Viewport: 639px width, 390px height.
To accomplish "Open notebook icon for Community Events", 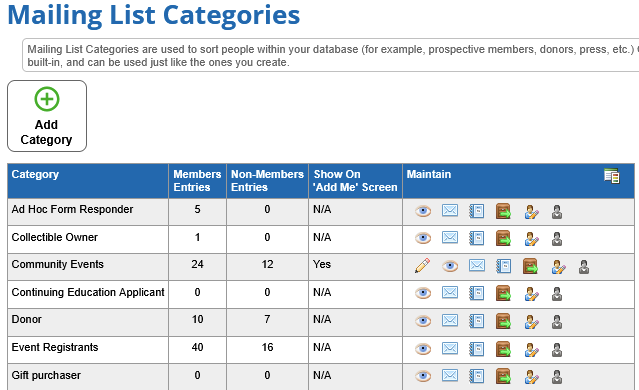I will point(503,267).
